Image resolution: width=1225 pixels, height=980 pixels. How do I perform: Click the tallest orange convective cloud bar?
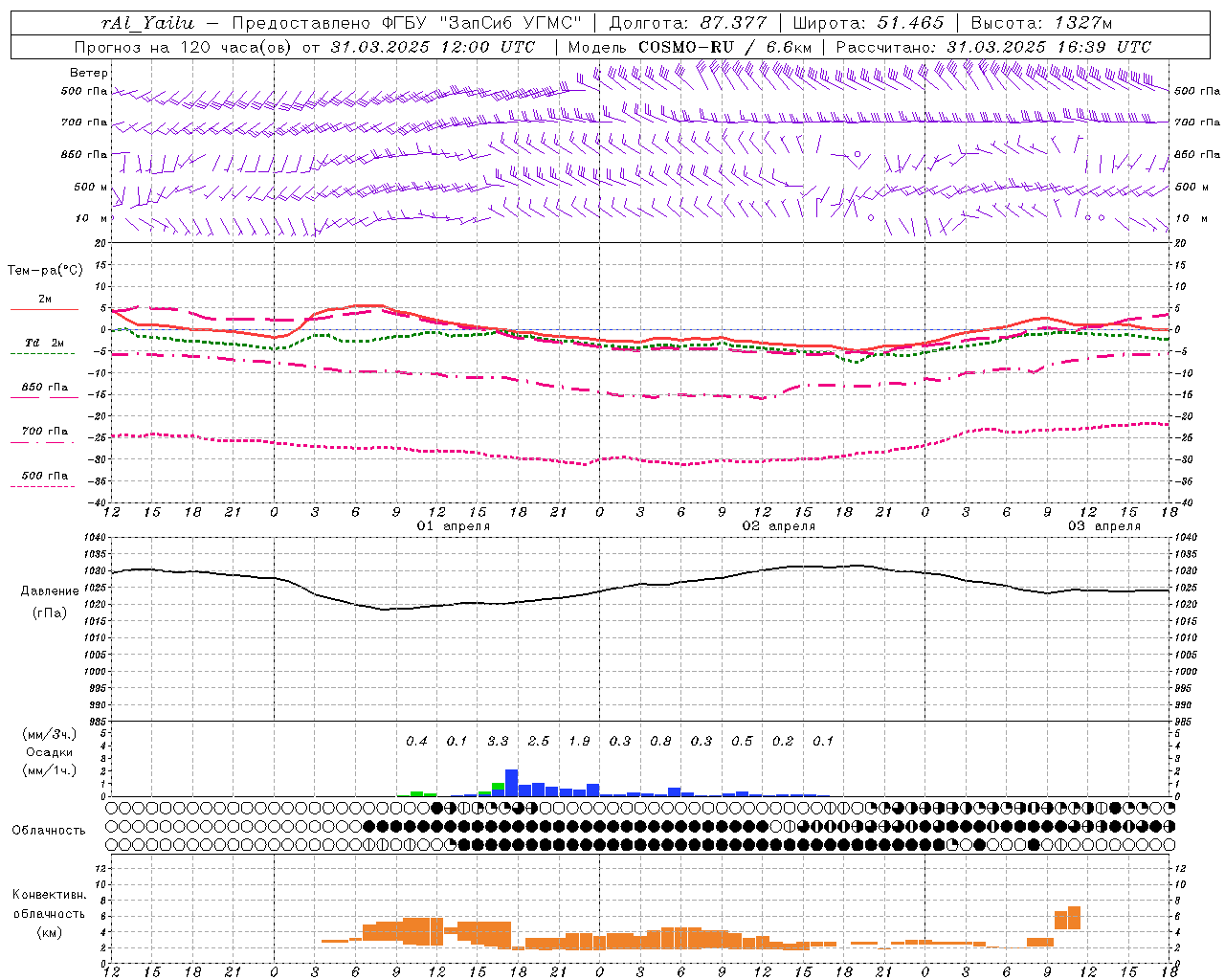click(x=1074, y=917)
